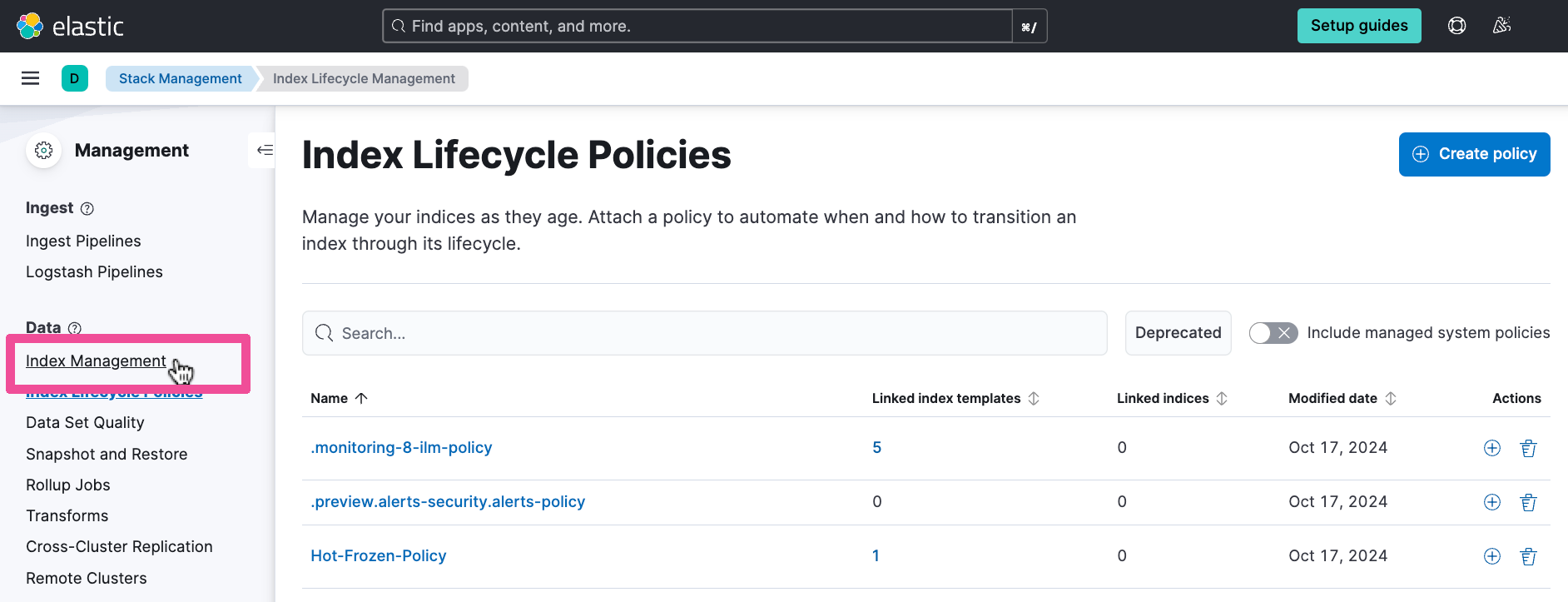This screenshot has width=1568, height=602.
Task: Collapse the Management side navigation
Action: click(264, 150)
